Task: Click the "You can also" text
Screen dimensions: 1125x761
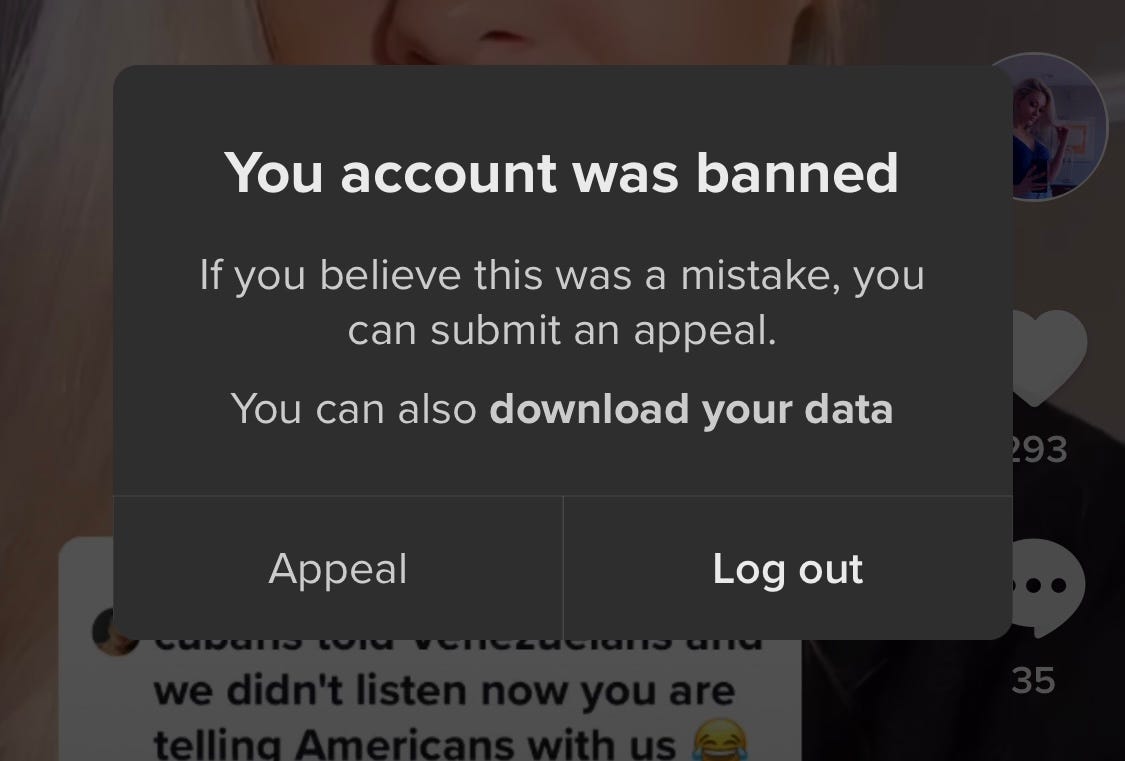Action: [354, 409]
